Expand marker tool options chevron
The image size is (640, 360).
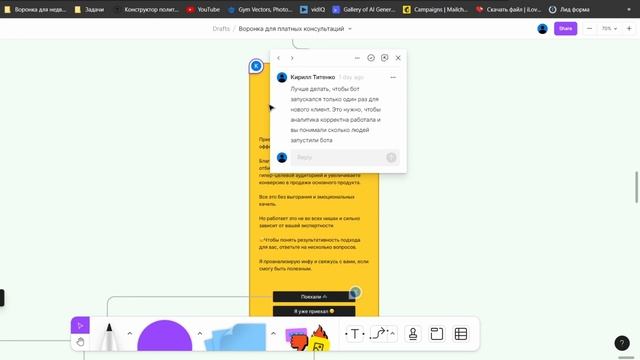click(x=130, y=333)
